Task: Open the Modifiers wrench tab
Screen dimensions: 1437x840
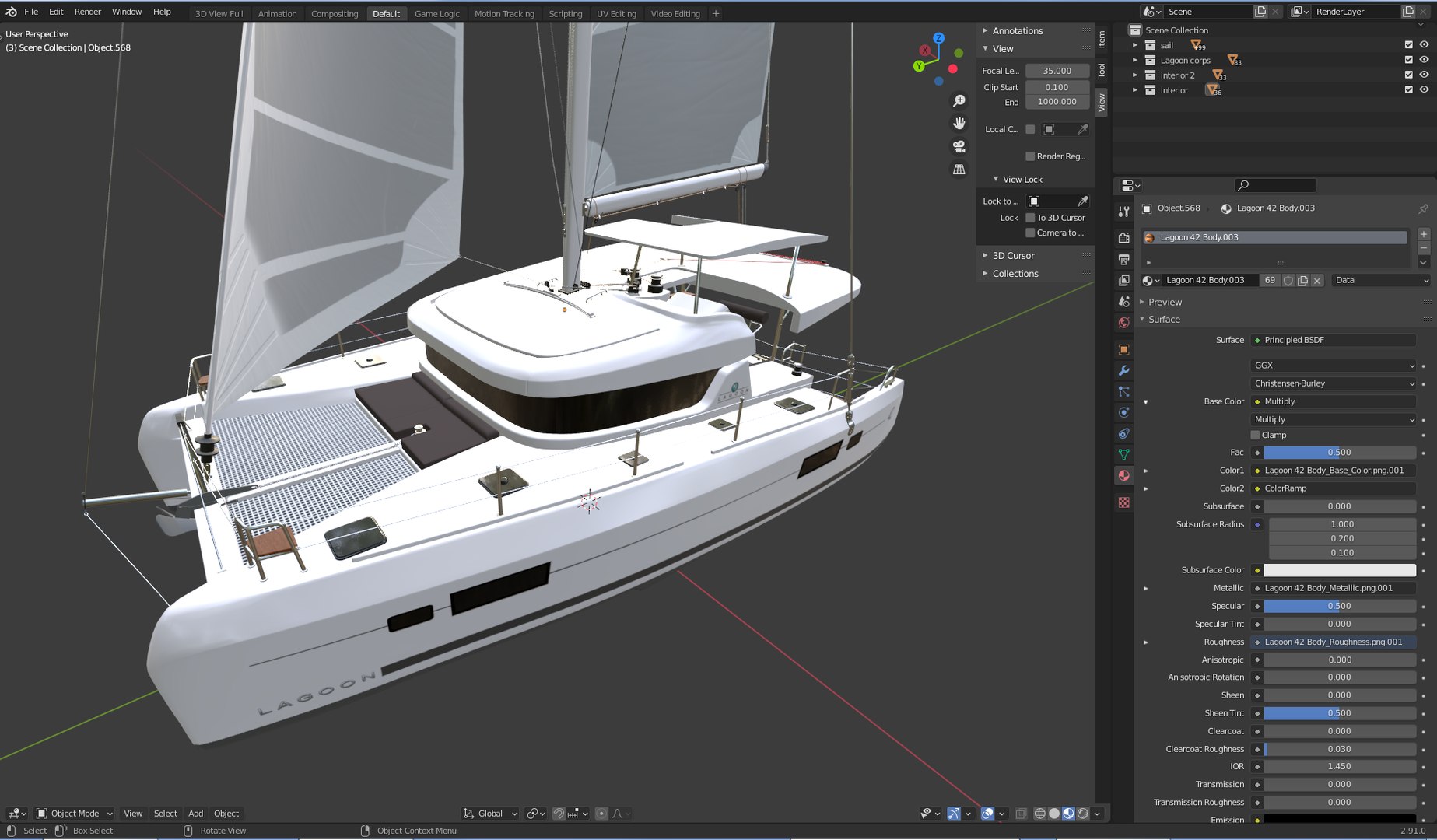Action: (1123, 370)
